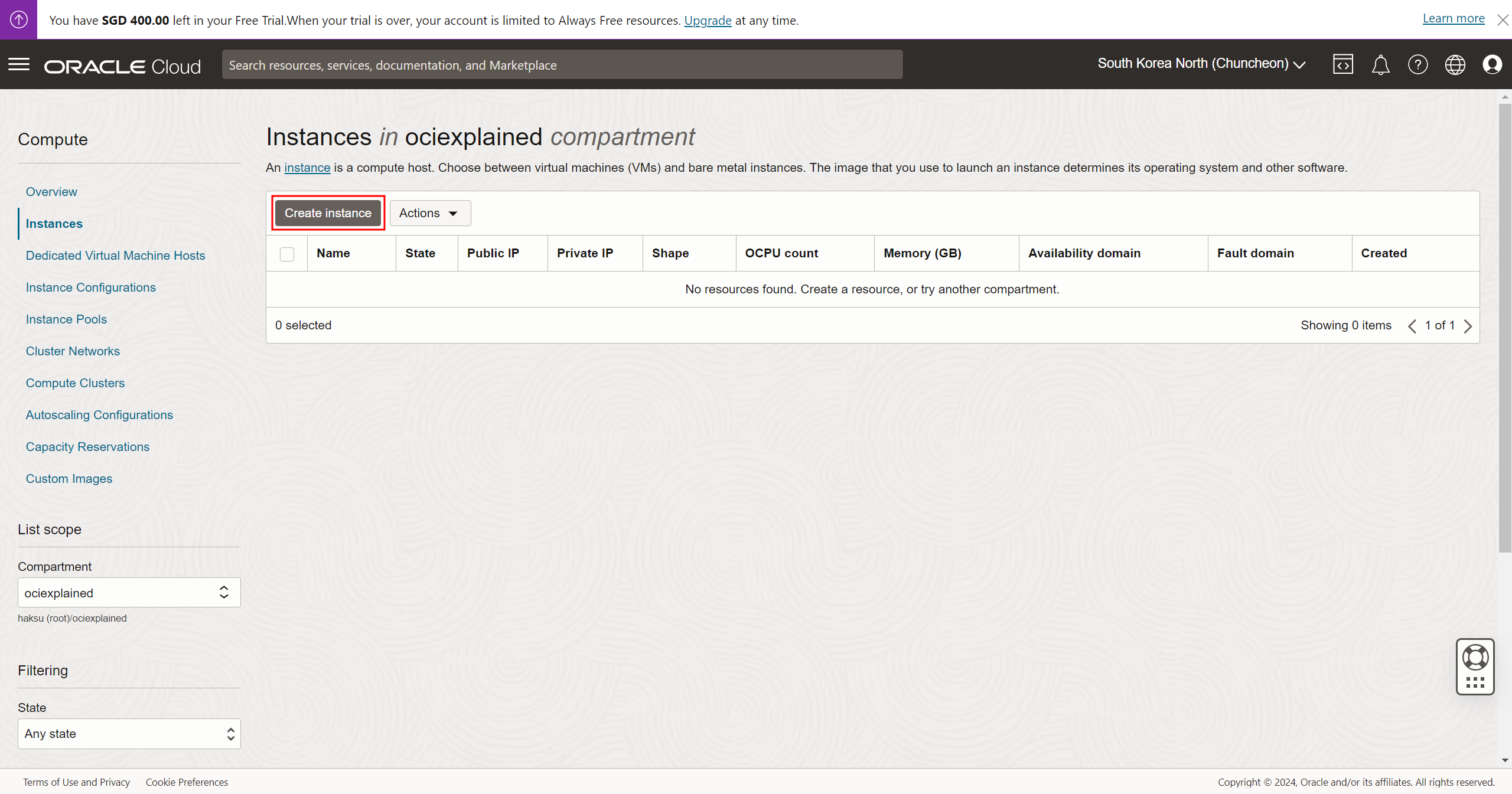
Task: Click the Upgrade link in banner
Action: (x=707, y=21)
